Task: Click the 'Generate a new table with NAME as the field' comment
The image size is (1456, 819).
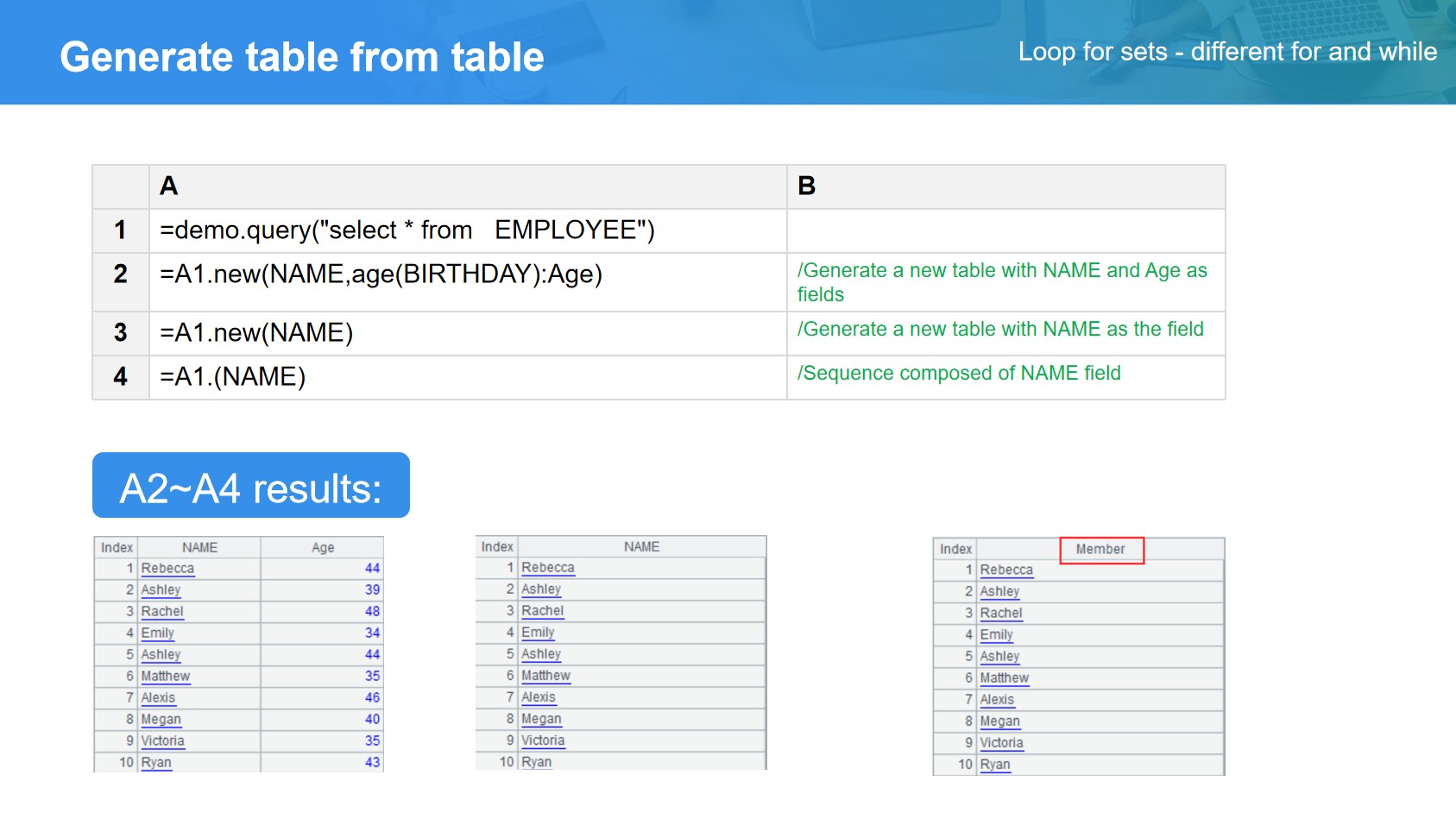Action: point(999,330)
